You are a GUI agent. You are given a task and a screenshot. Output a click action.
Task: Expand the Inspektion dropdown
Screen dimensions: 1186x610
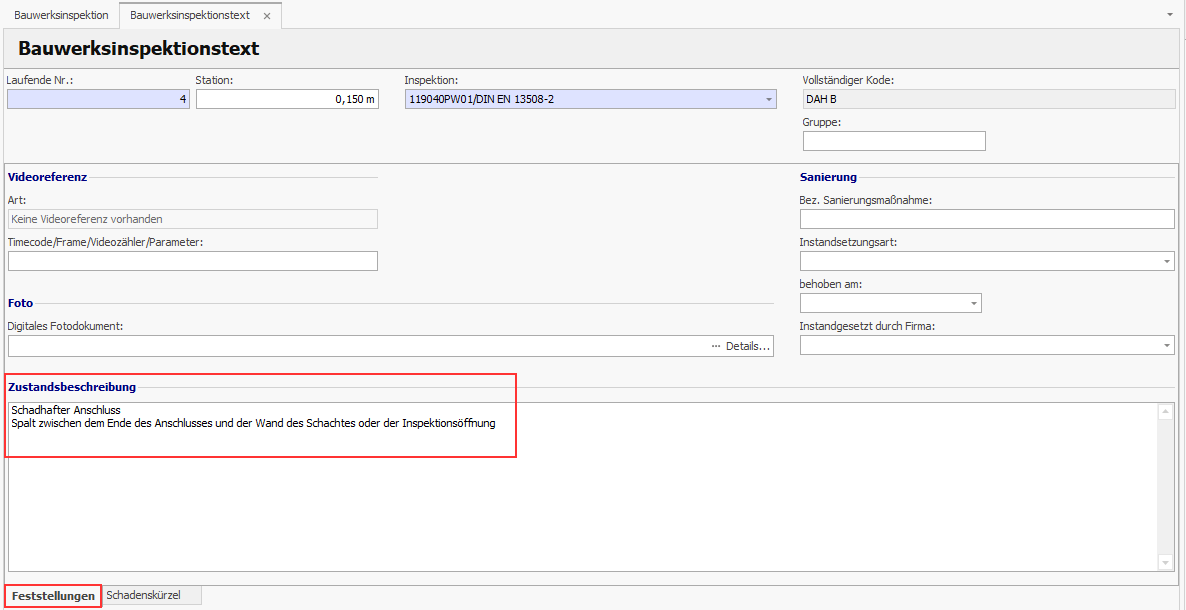[x=768, y=100]
